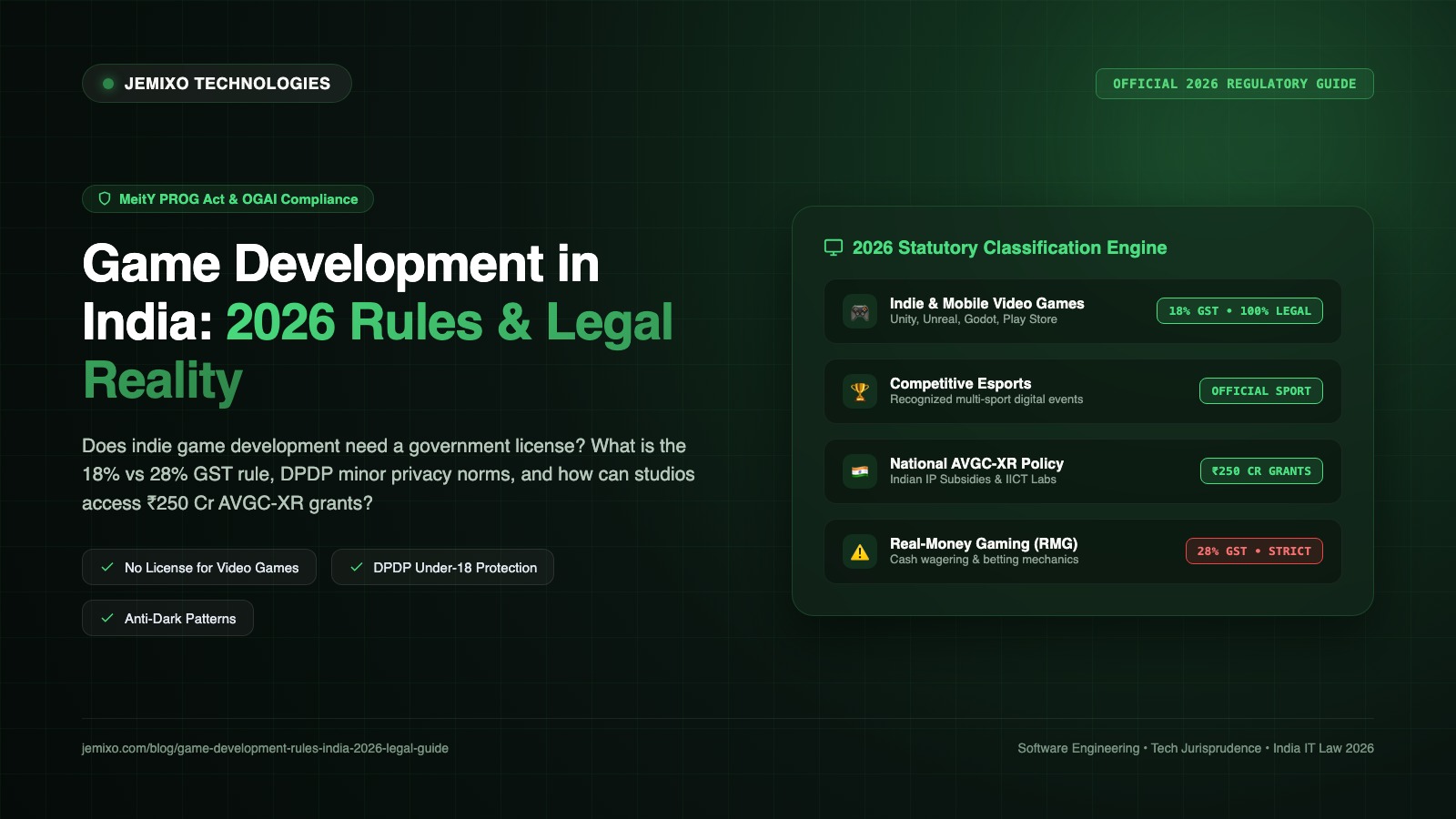This screenshot has height=819, width=1456.
Task: Click the paragraph about indie game license
Action: [x=389, y=474]
